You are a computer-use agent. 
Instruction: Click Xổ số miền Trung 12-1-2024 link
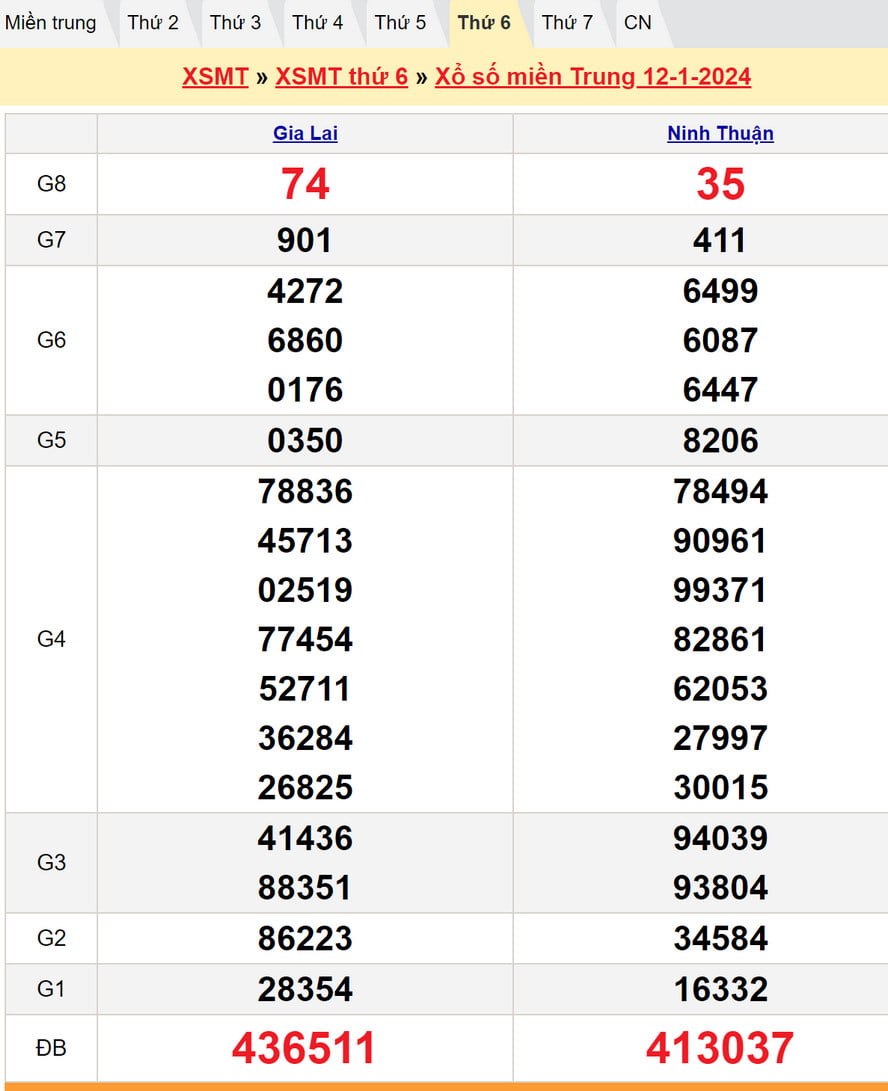click(593, 77)
